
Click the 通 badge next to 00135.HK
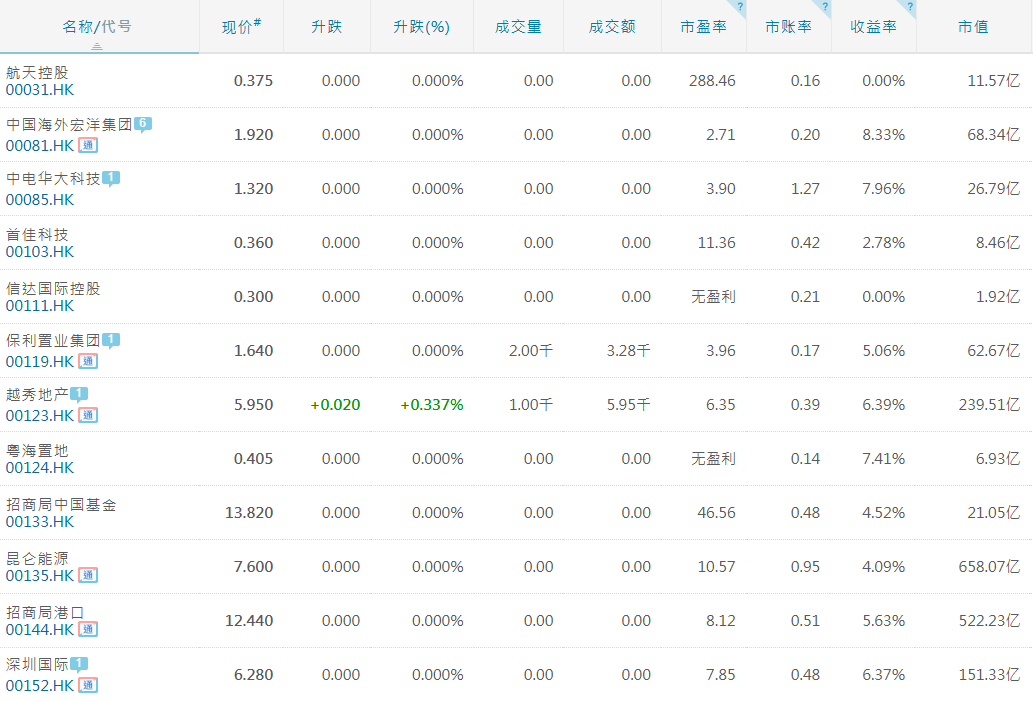point(88,576)
